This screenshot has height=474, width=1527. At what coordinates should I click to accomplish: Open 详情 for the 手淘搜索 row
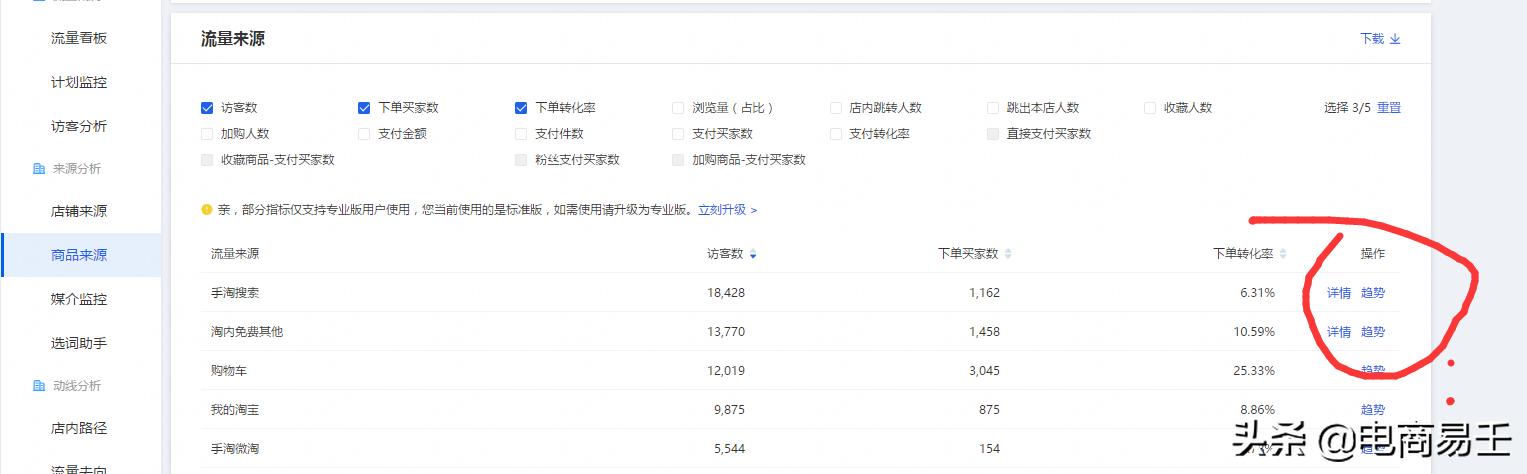(1339, 293)
